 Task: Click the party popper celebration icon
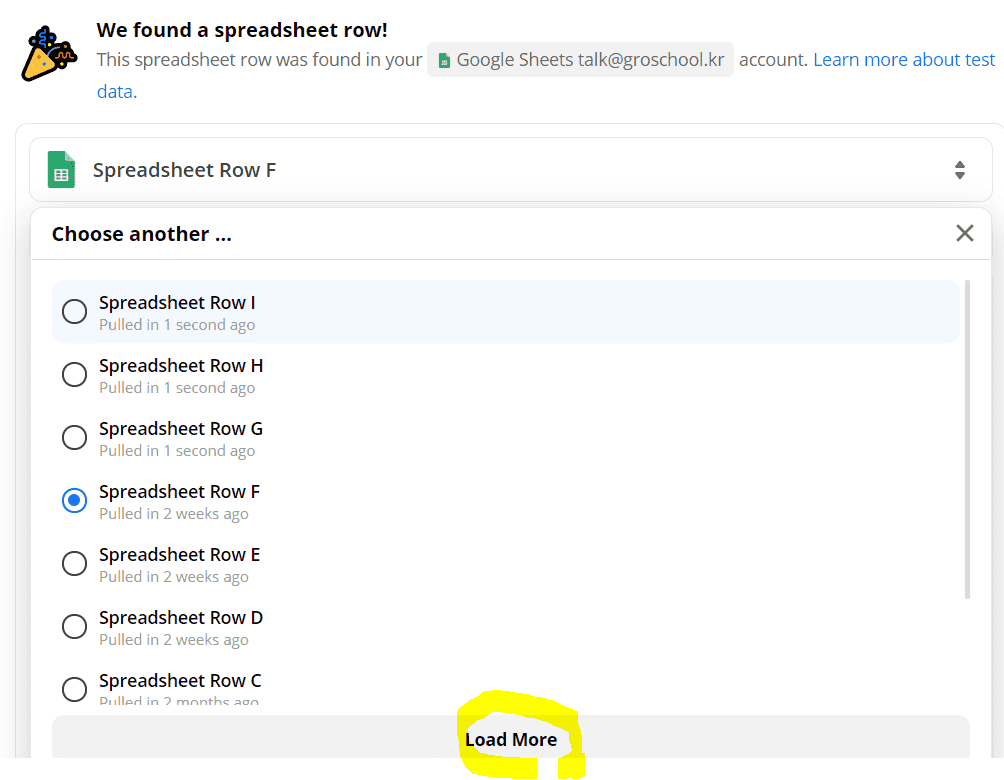49,54
